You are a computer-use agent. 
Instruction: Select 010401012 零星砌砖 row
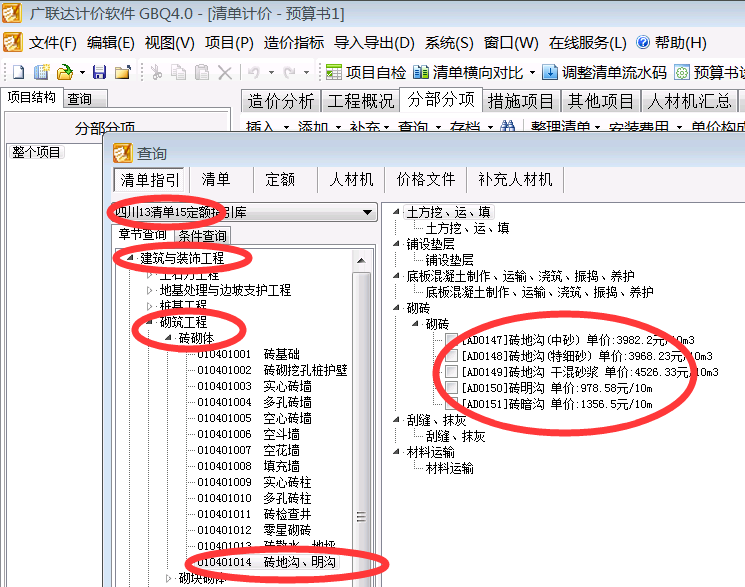click(x=254, y=529)
